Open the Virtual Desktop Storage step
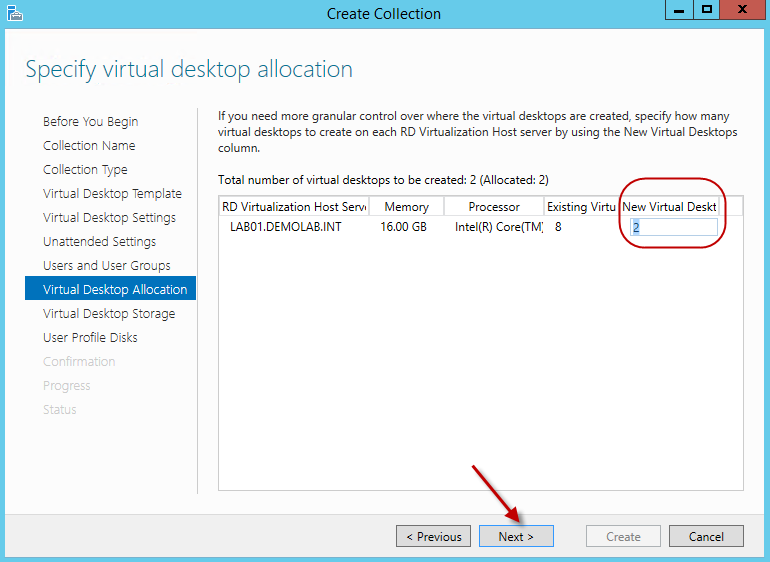 pos(109,314)
